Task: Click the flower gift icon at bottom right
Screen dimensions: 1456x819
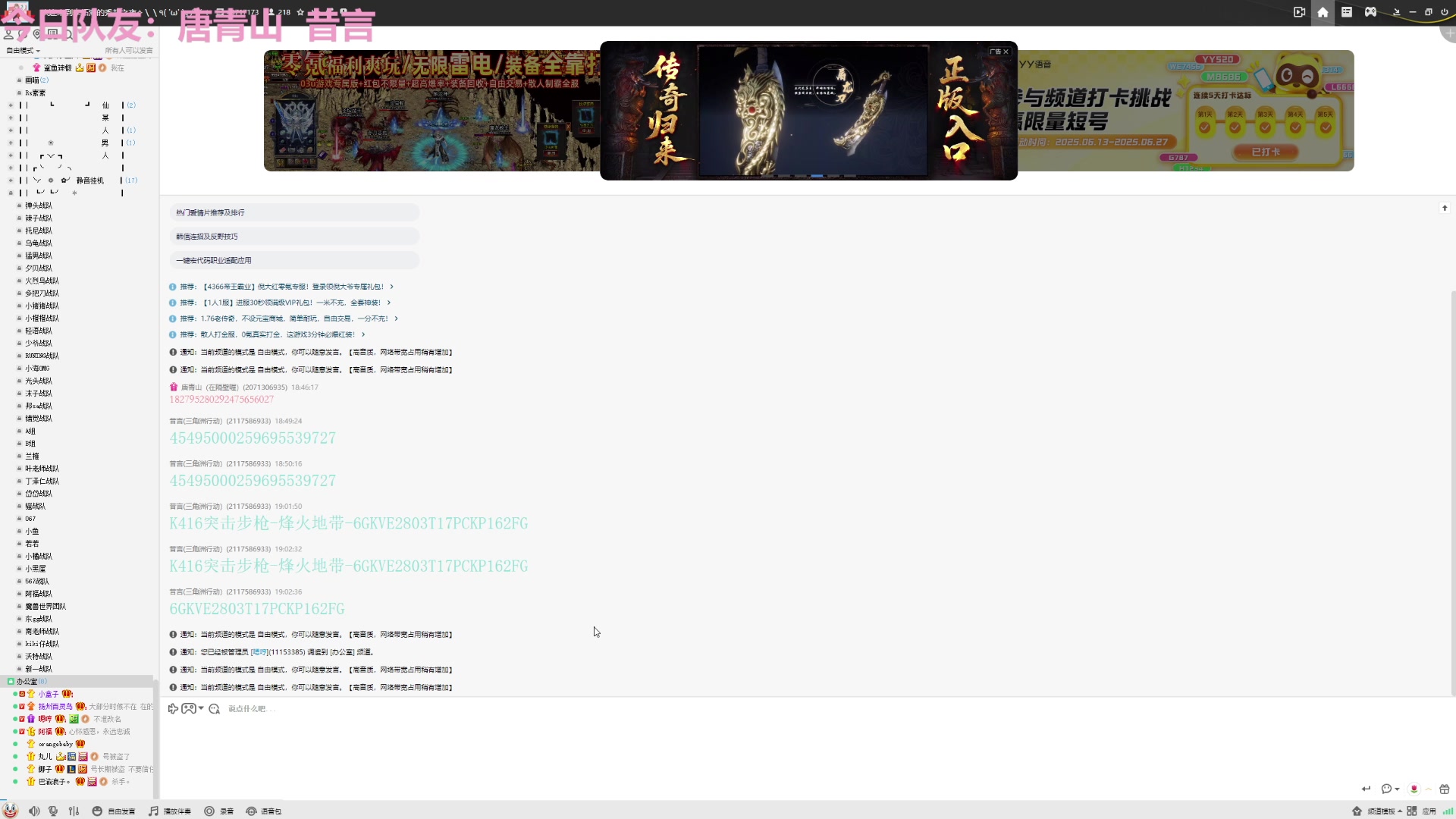Action: 1414,789
